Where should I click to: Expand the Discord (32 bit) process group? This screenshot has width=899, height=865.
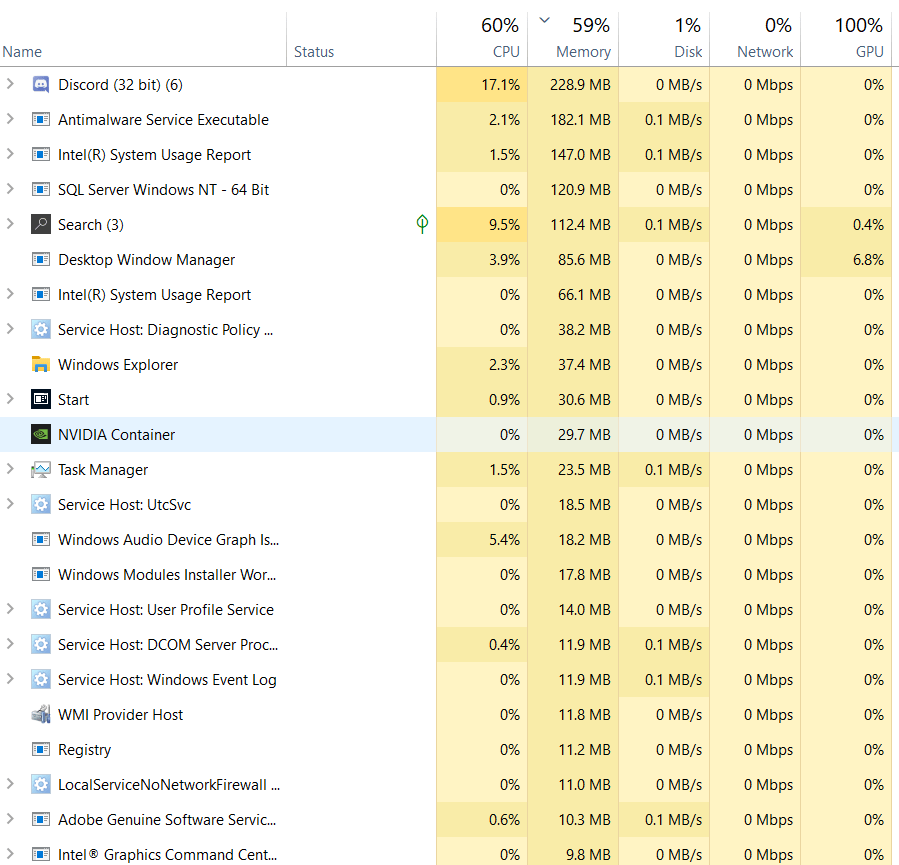point(10,84)
